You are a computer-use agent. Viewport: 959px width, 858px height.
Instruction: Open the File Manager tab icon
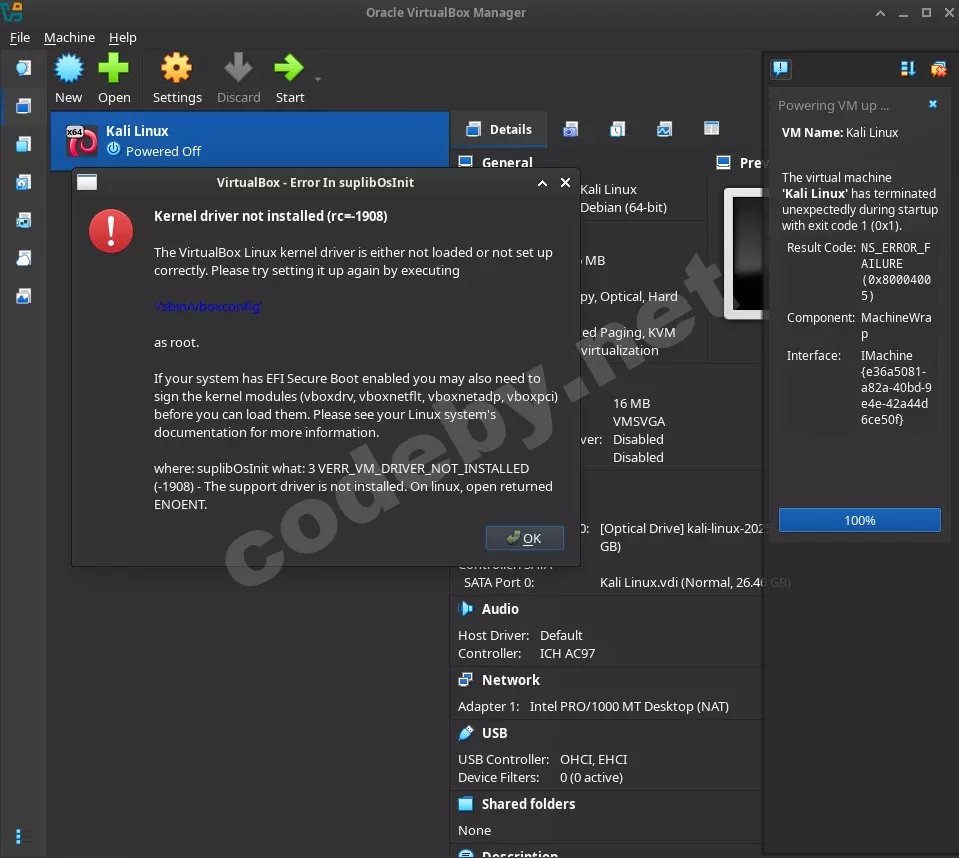[711, 129]
